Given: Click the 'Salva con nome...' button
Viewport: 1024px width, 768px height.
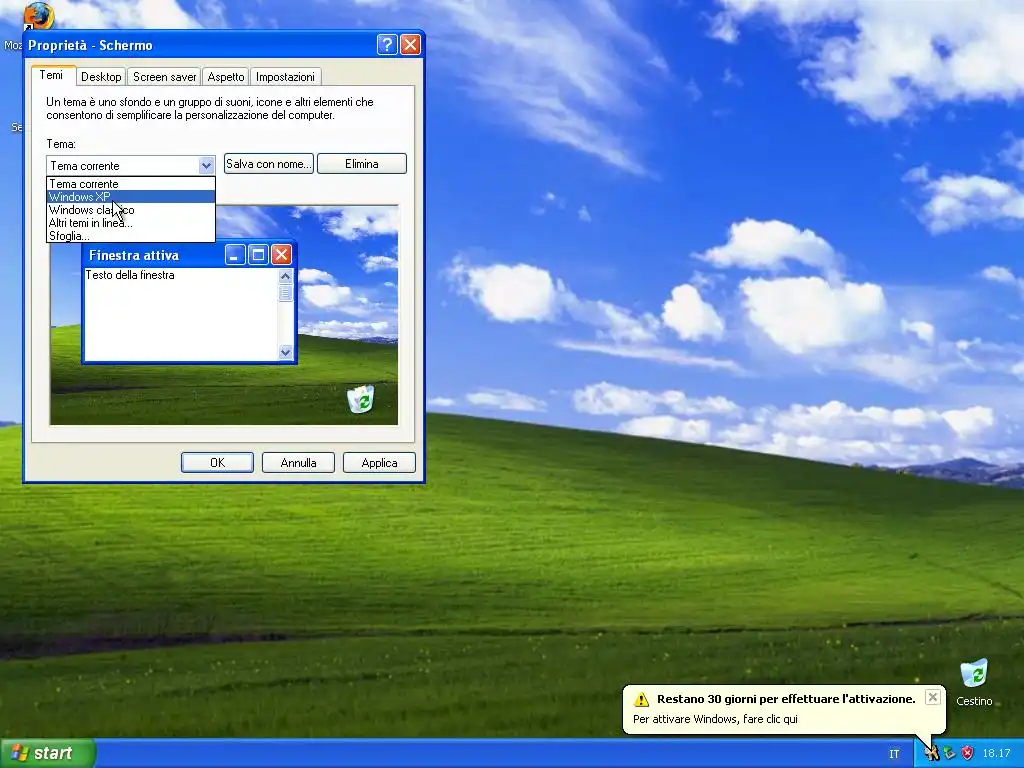Looking at the screenshot, I should [268, 164].
